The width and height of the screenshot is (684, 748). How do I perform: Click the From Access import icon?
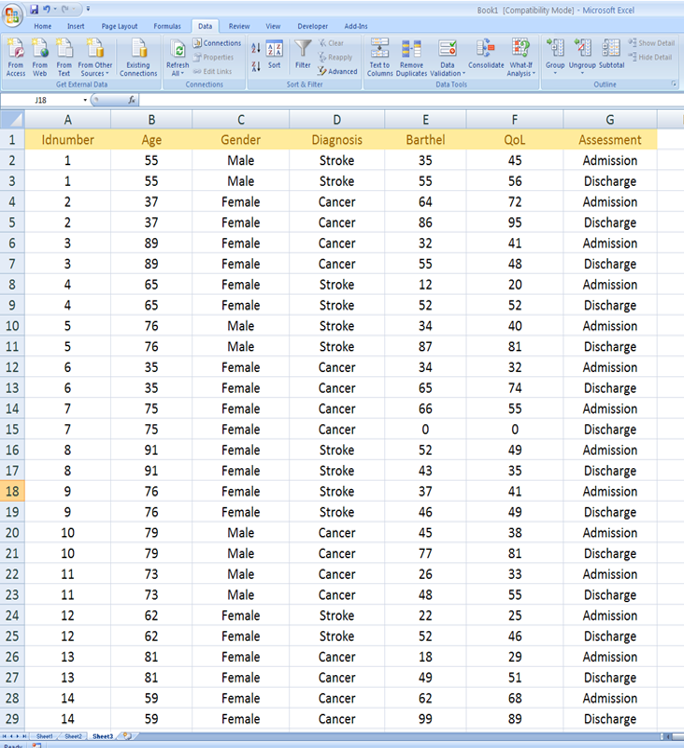tap(16, 56)
